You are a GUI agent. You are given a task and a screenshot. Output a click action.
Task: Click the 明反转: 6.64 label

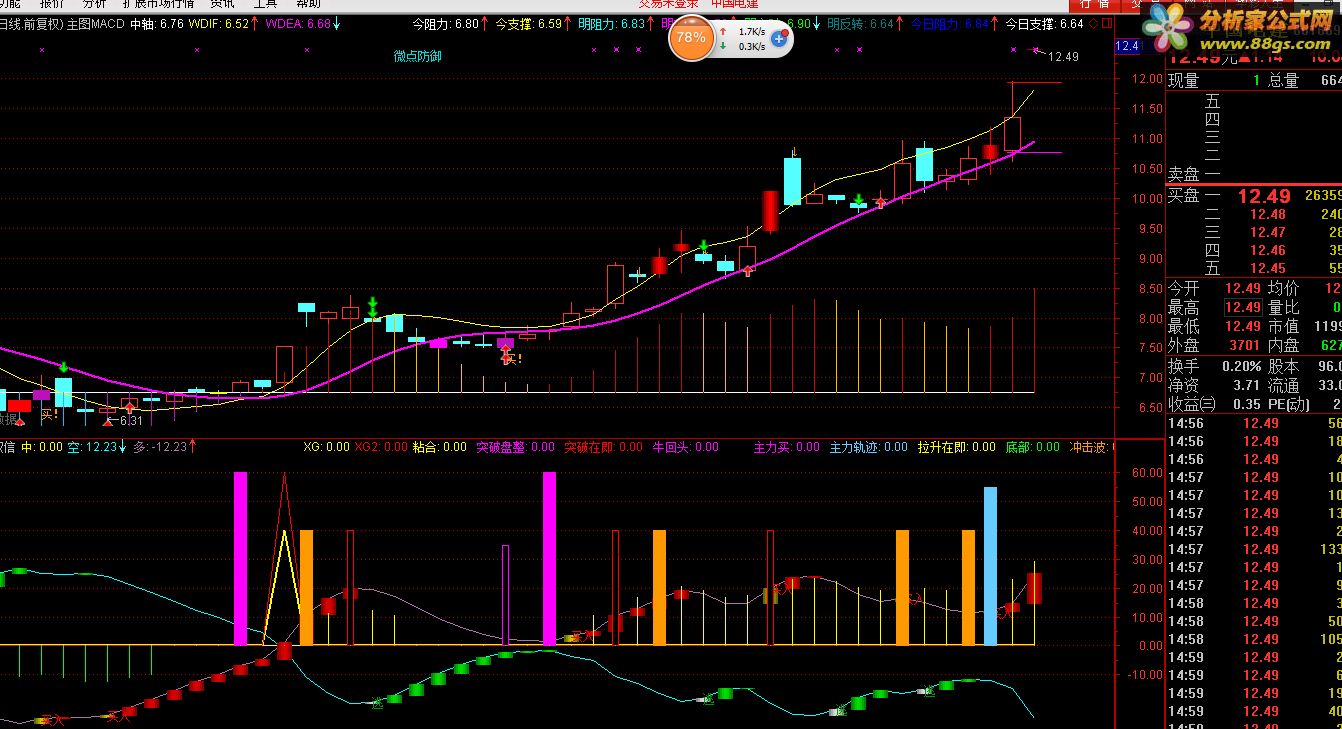pos(860,24)
